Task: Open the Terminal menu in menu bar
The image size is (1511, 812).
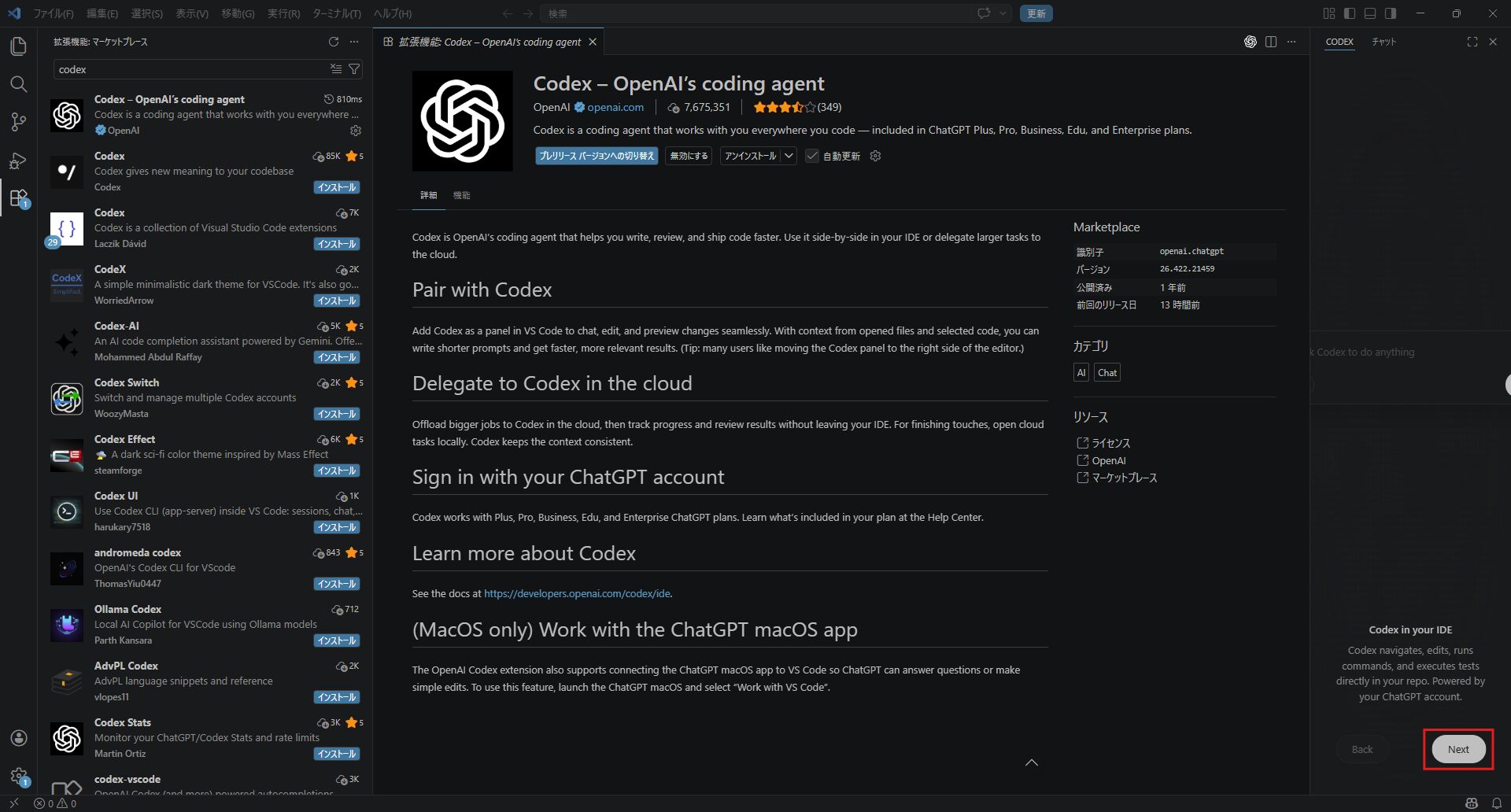Action: [336, 13]
